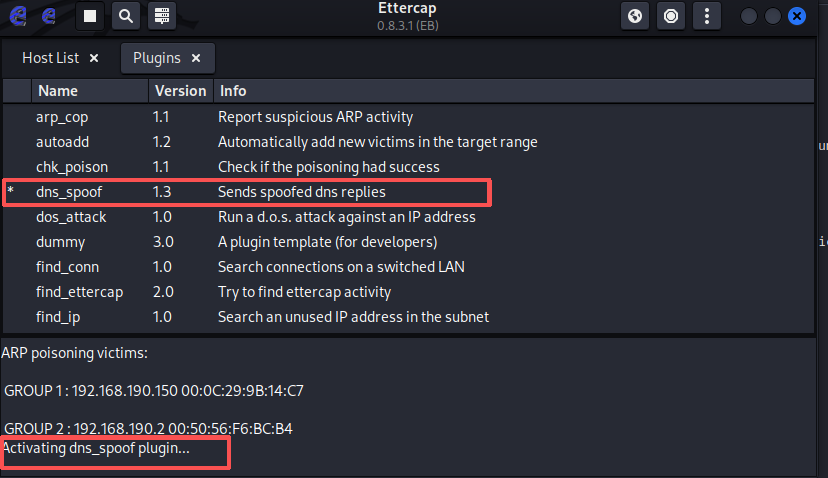The height and width of the screenshot is (478, 828).
Task: Click the stop MITM circle icon
Action: (671, 16)
